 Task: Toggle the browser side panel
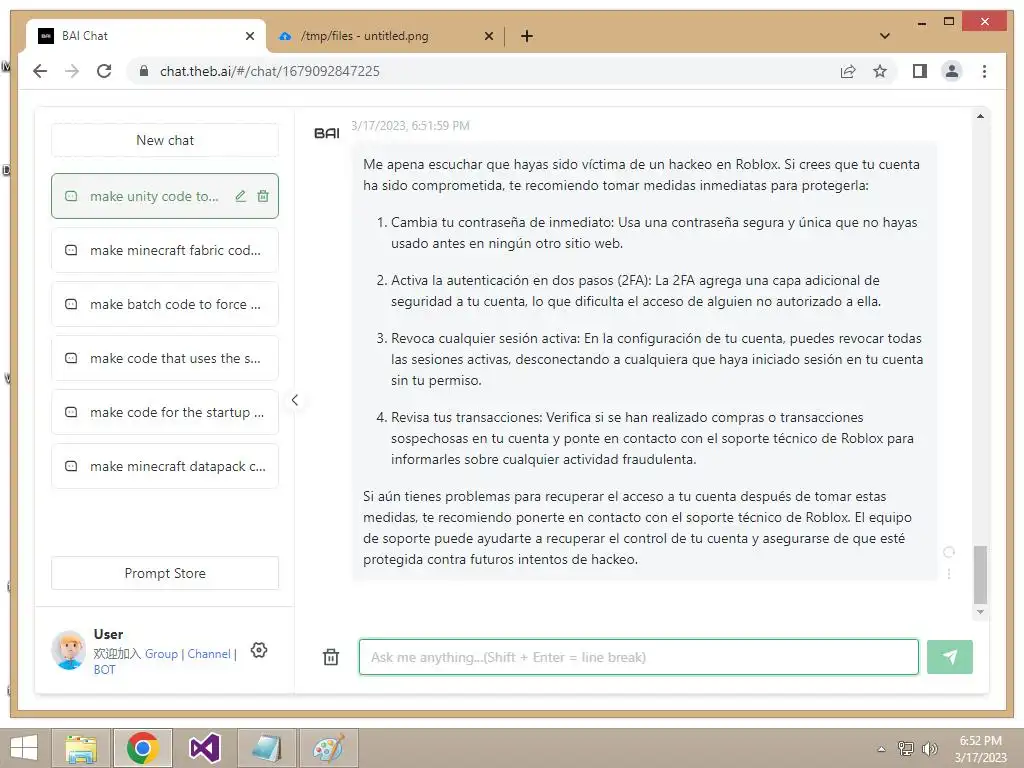pyautogui.click(x=920, y=71)
